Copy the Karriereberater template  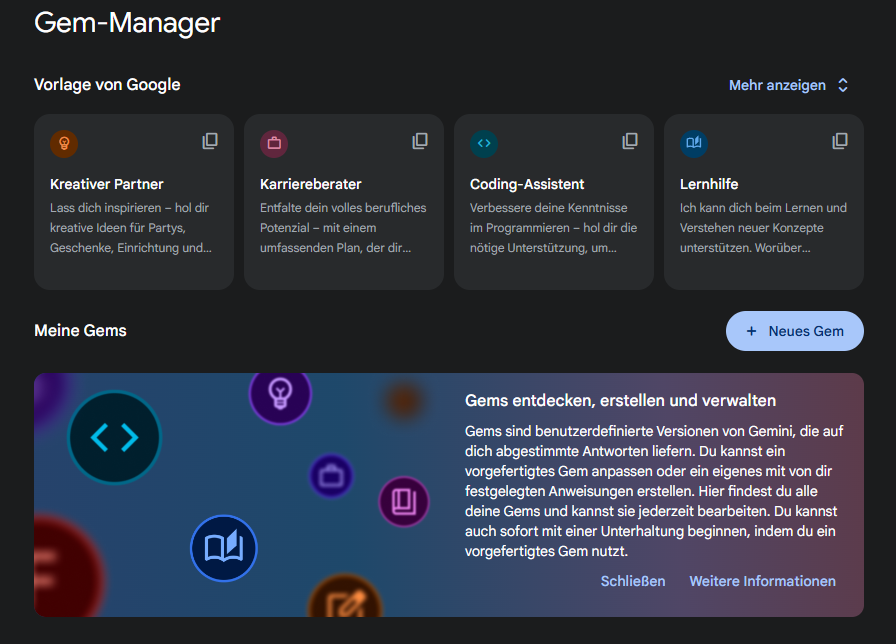420,141
